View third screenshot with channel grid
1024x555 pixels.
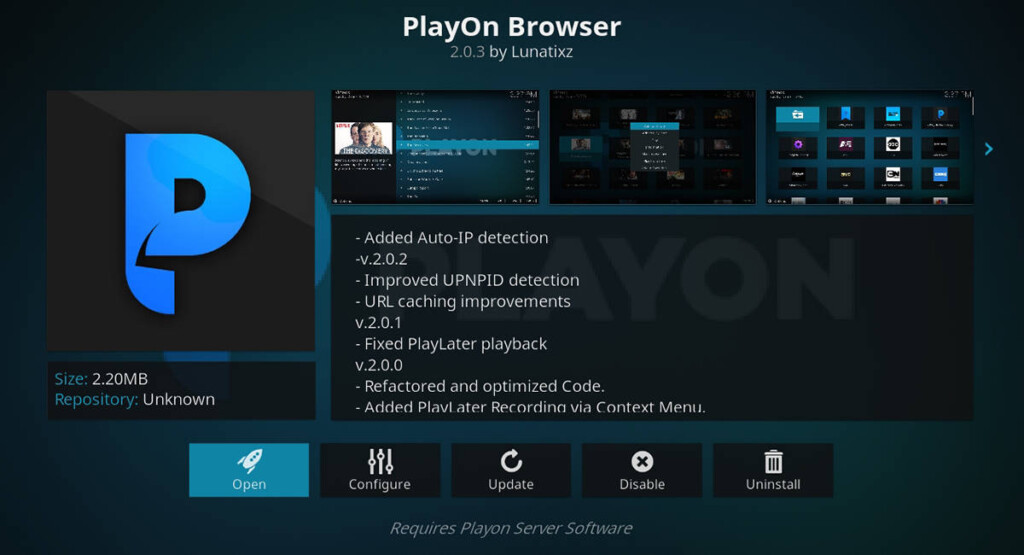click(869, 147)
